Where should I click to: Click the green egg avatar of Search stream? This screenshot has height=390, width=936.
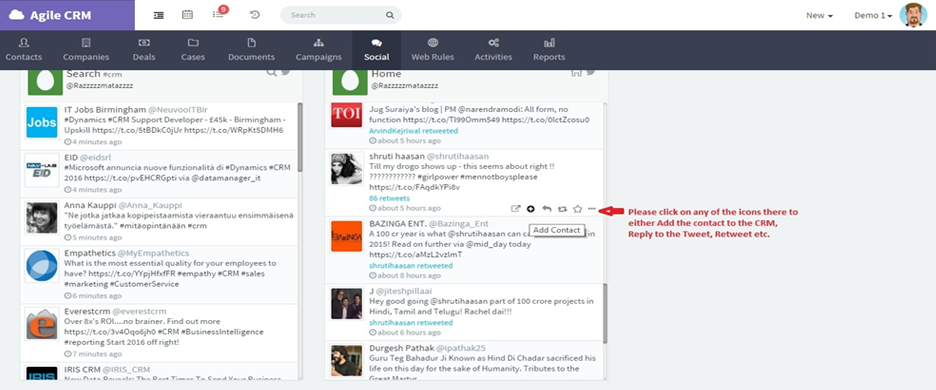coord(45,82)
